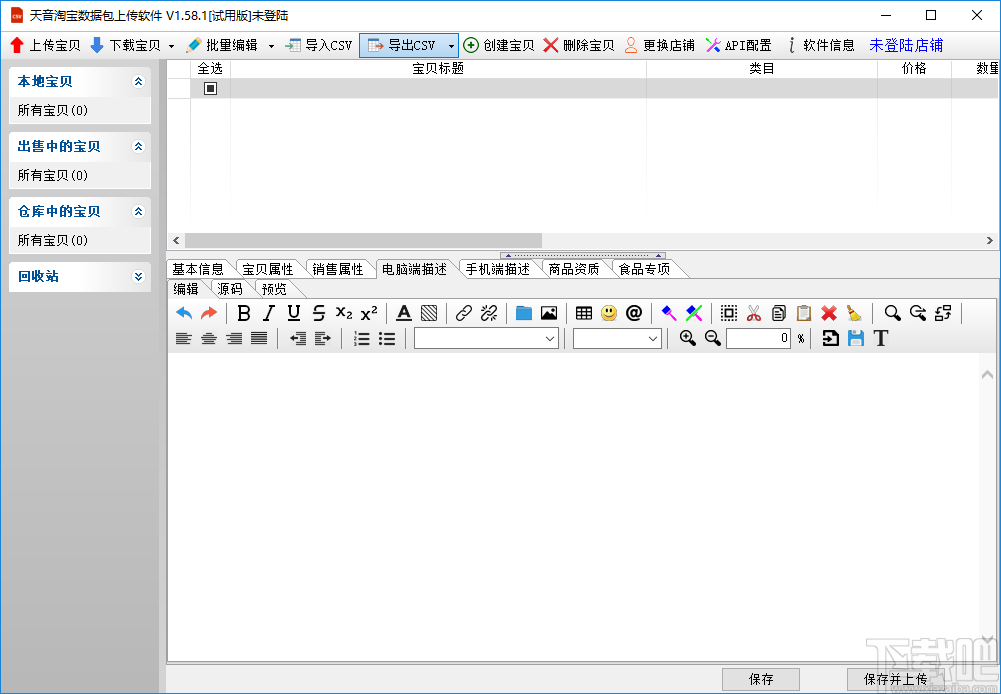Image resolution: width=1001 pixels, height=694 pixels.
Task: Click the replace icon
Action: 943,313
